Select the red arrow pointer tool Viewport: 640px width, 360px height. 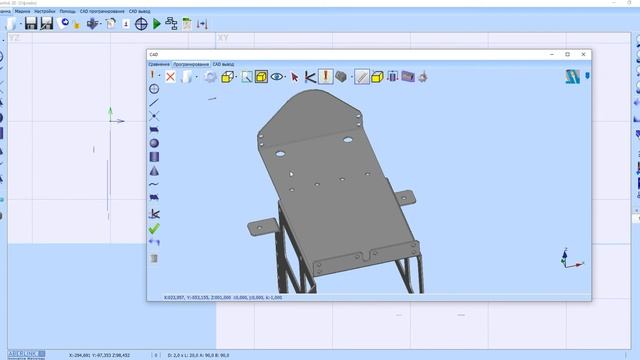tap(295, 77)
